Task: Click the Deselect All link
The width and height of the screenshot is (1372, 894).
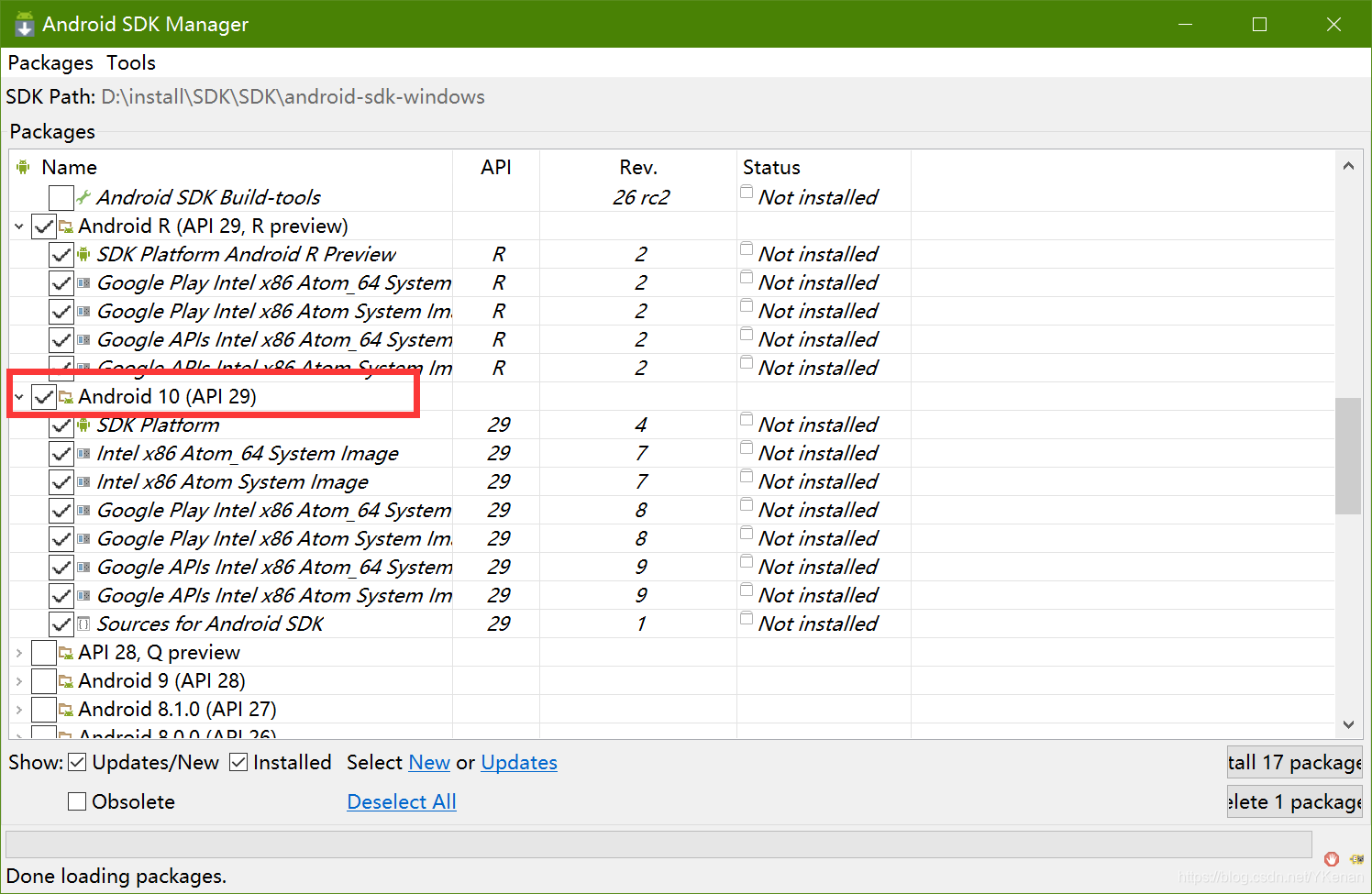Action: [x=402, y=801]
